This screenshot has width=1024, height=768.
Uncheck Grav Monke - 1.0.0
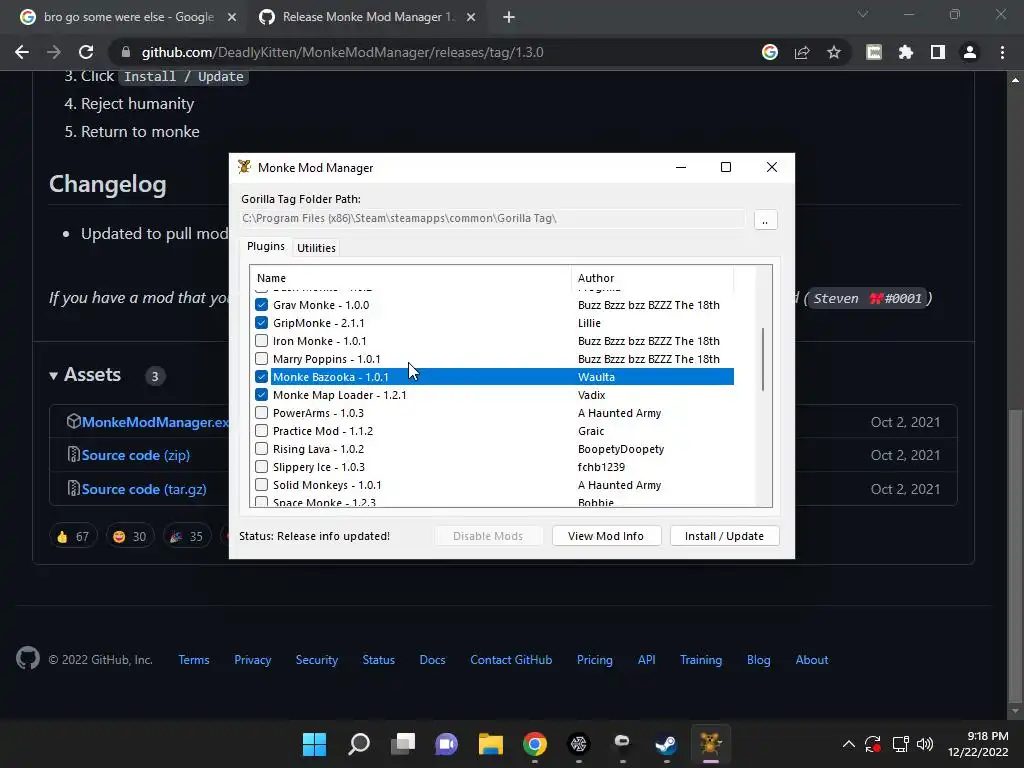261,304
